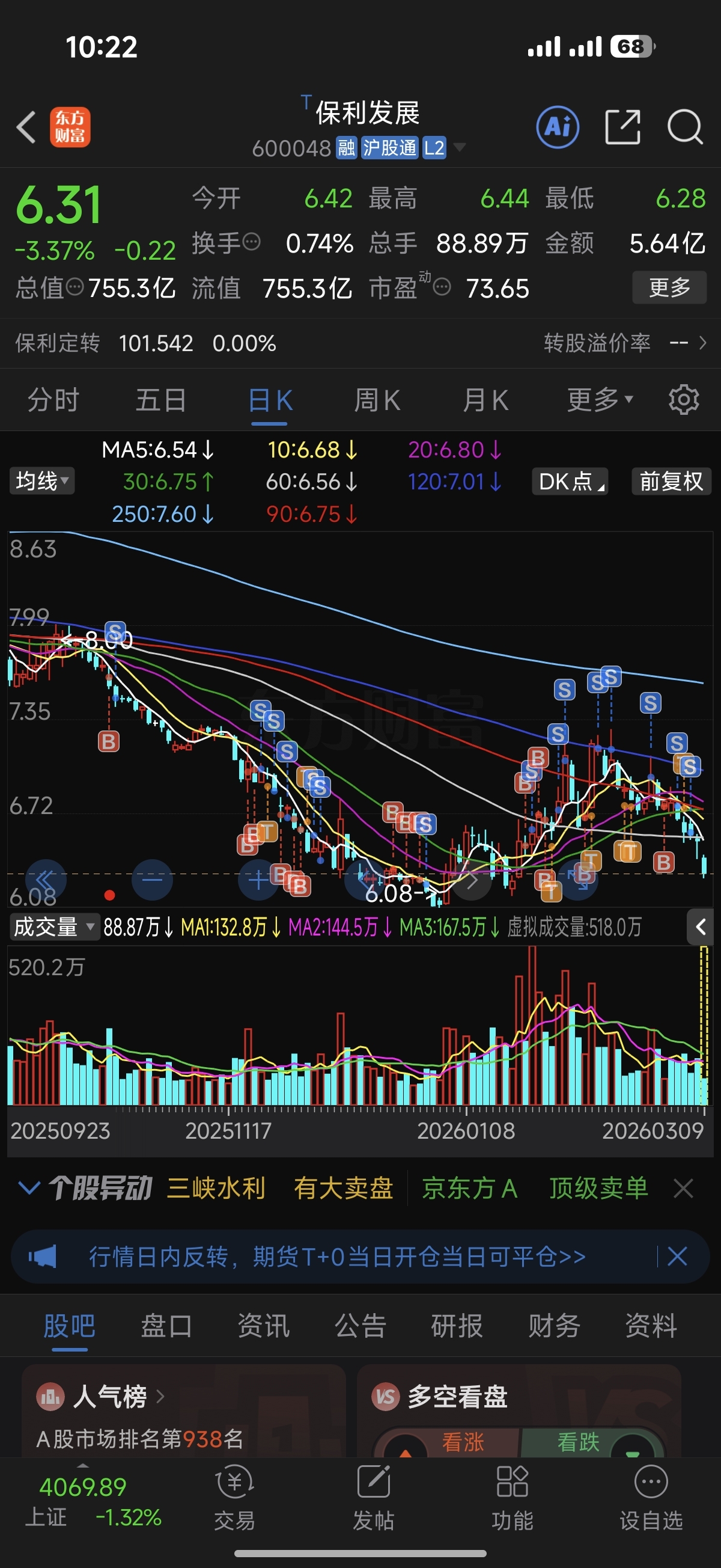
Task: Open 三峡水利 stock alert
Action: tap(216, 1188)
